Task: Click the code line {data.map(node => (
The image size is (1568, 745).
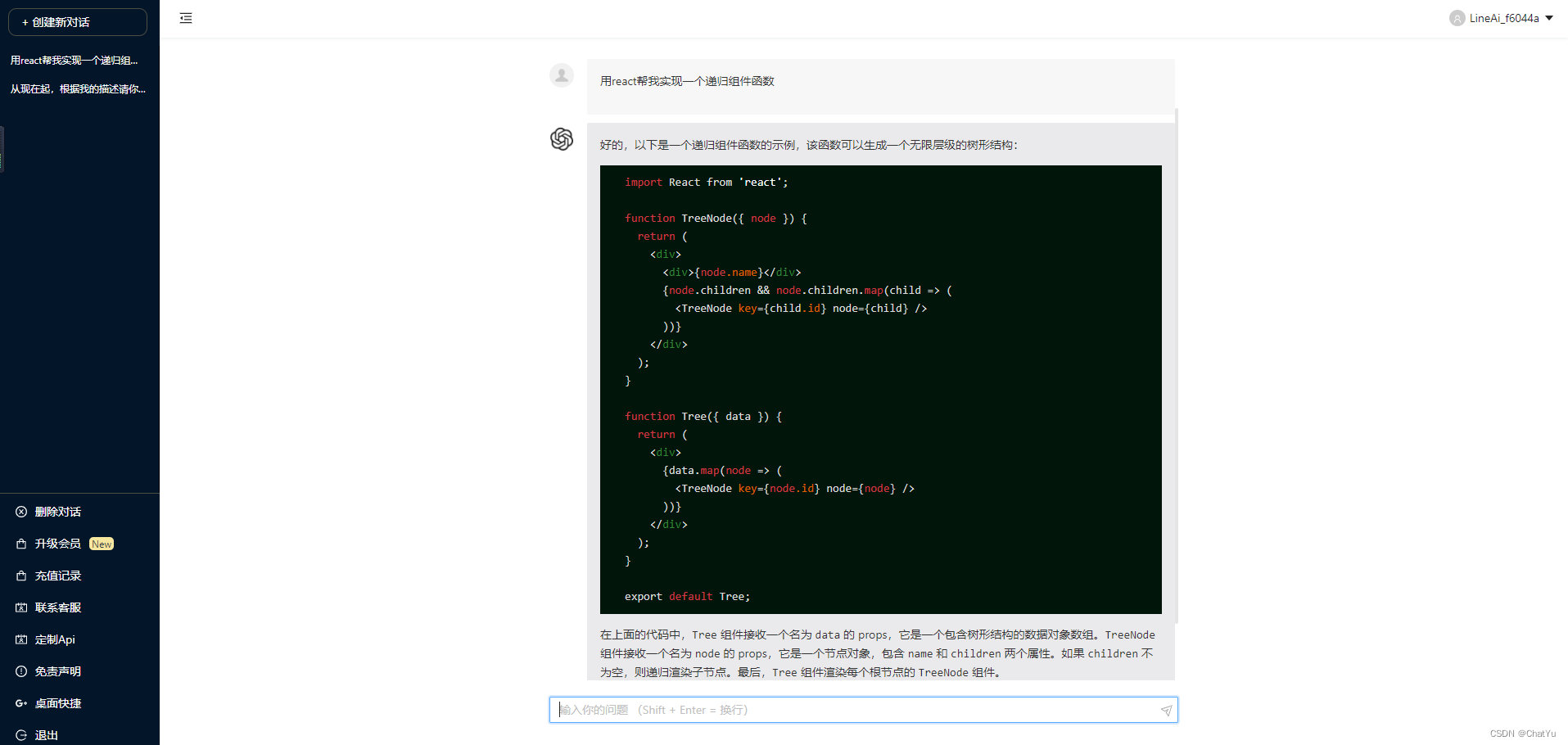Action: coord(722,471)
